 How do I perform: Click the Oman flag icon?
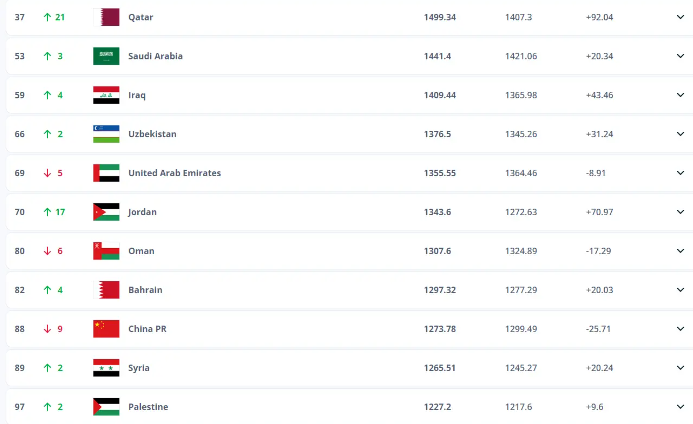(x=106, y=251)
